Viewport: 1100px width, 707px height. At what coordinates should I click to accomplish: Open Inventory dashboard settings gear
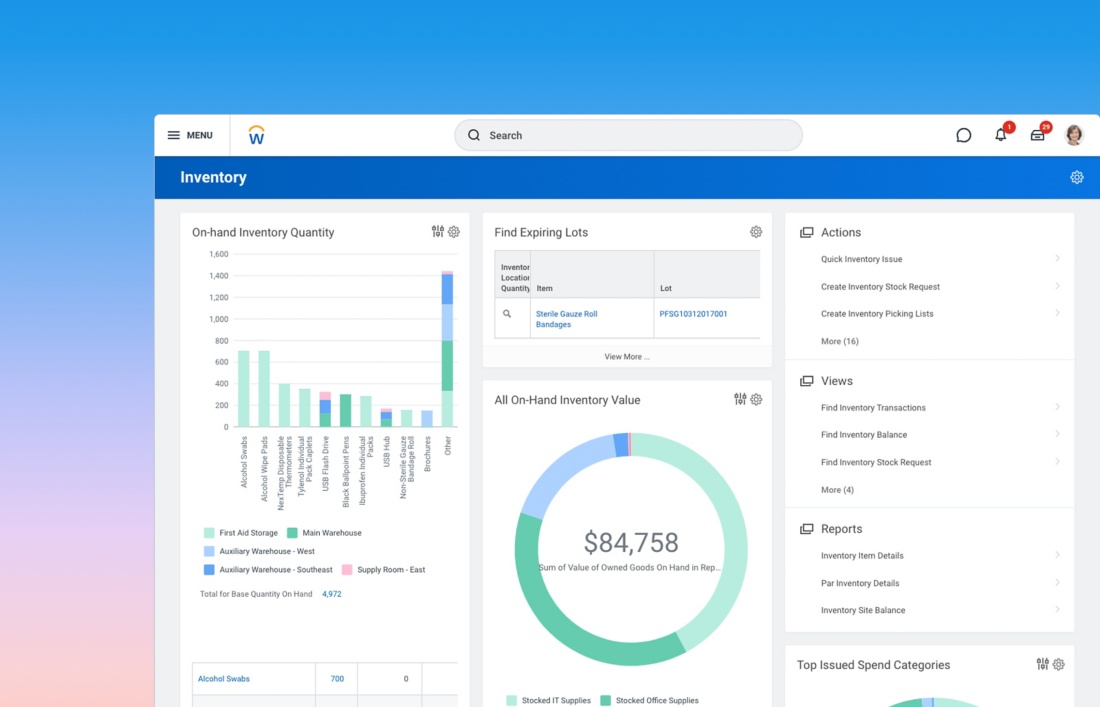(1076, 177)
